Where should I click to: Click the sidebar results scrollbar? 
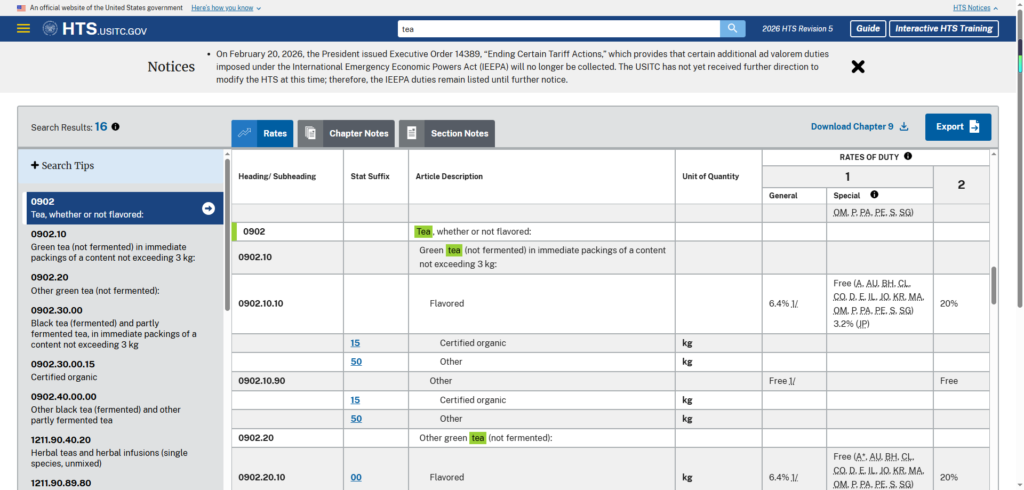point(227,235)
